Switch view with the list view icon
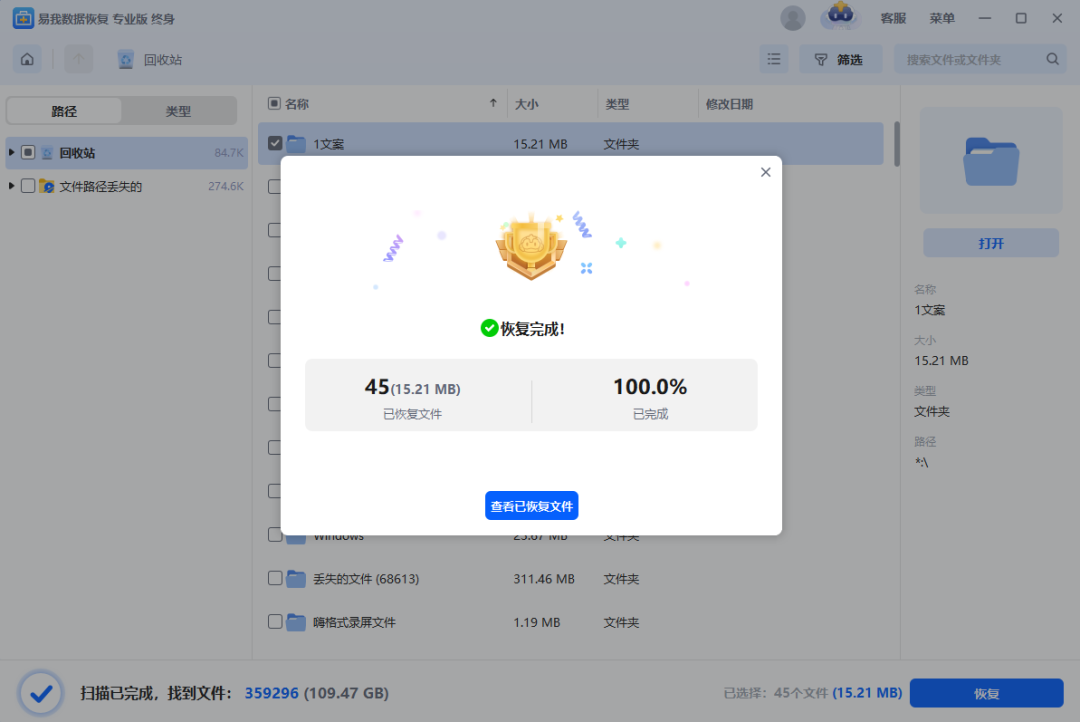1080x722 pixels. 773,59
